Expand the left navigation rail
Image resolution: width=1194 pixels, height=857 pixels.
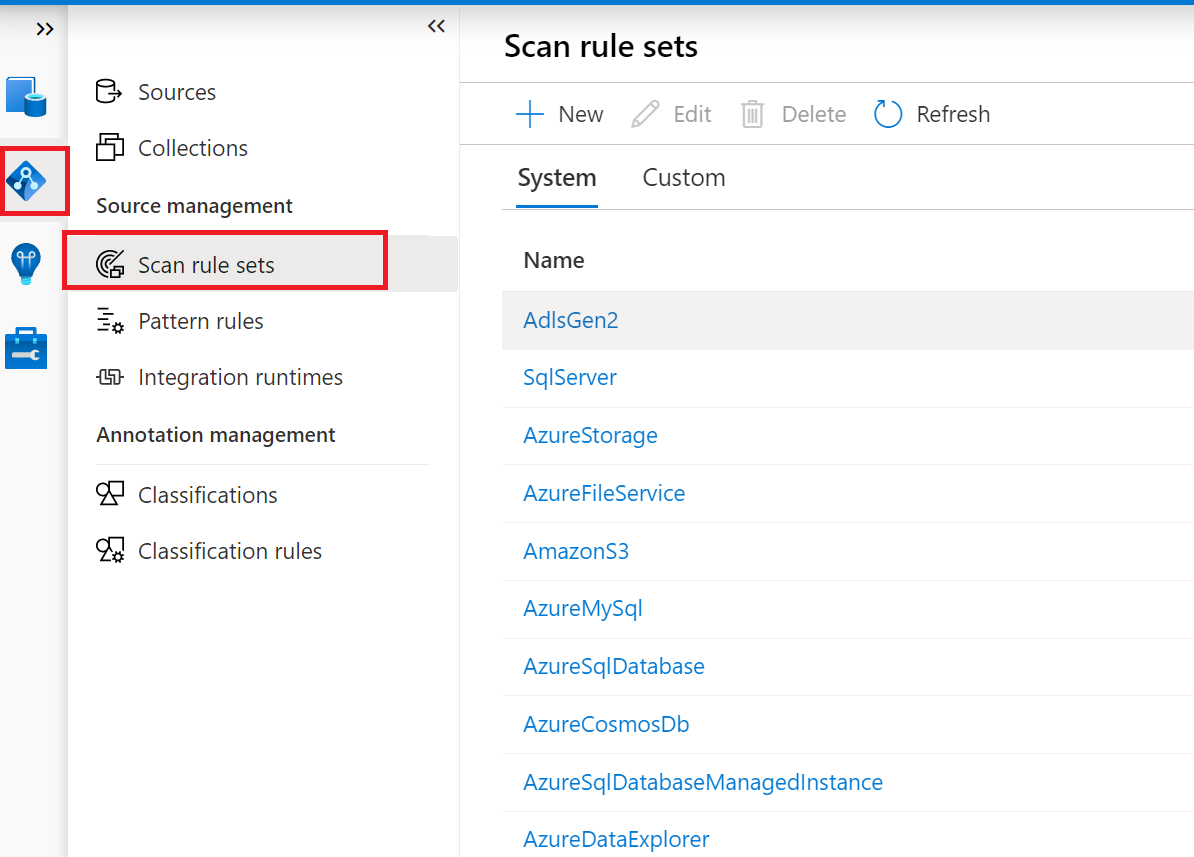(45, 29)
